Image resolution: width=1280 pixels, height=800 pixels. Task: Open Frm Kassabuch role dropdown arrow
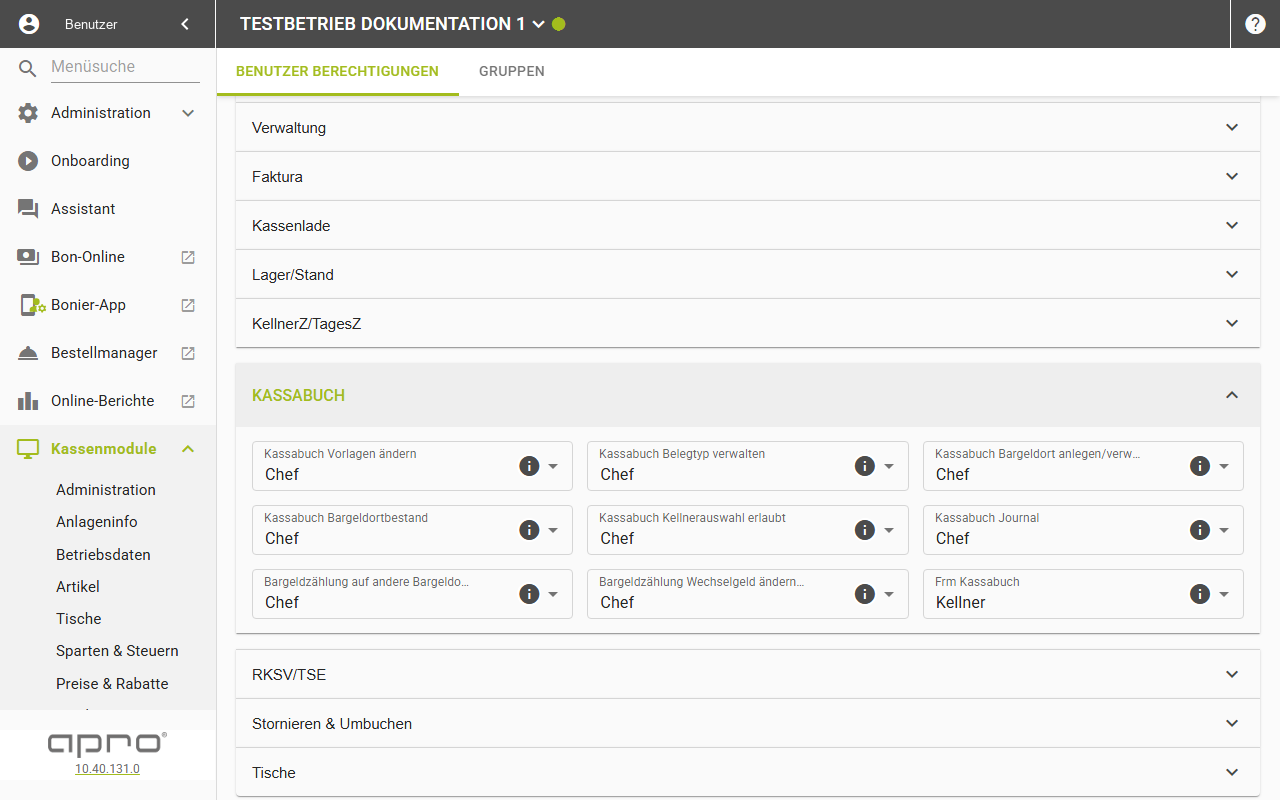pyautogui.click(x=1224, y=594)
